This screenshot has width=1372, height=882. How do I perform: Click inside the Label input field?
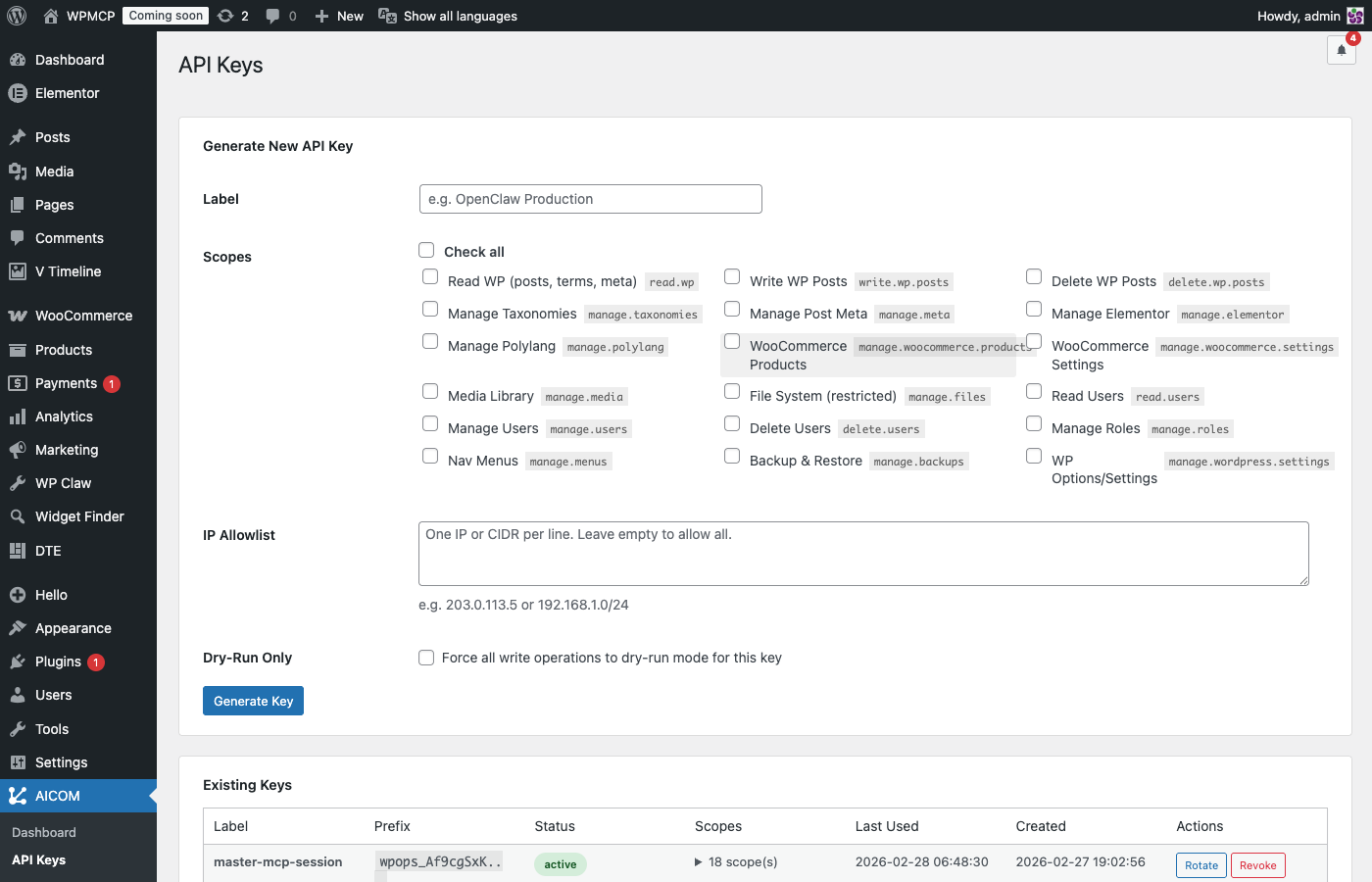(590, 199)
